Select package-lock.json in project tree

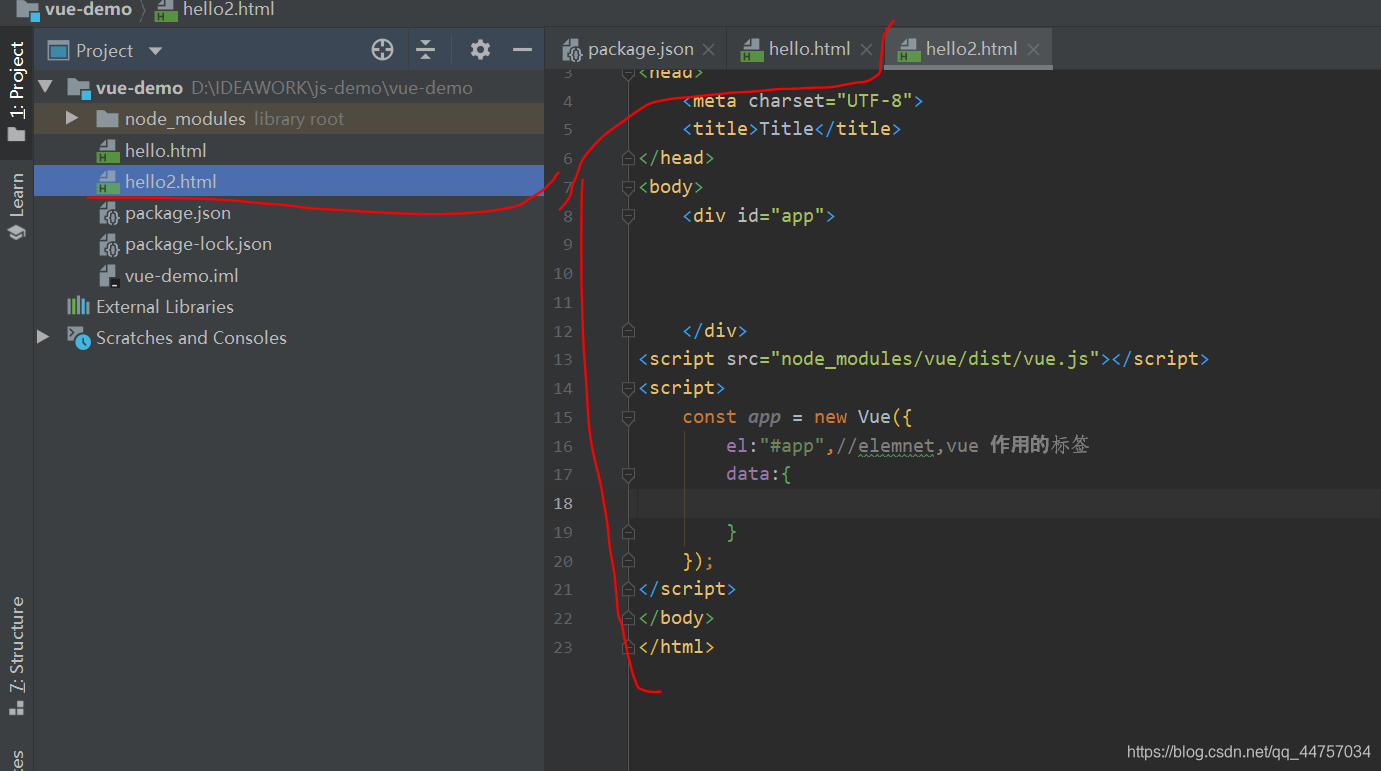(198, 244)
